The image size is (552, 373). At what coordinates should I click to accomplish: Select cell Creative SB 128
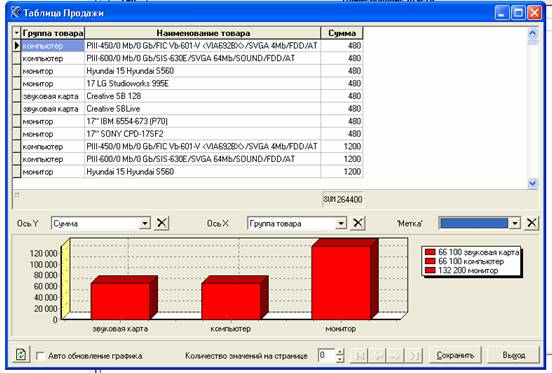point(203,96)
